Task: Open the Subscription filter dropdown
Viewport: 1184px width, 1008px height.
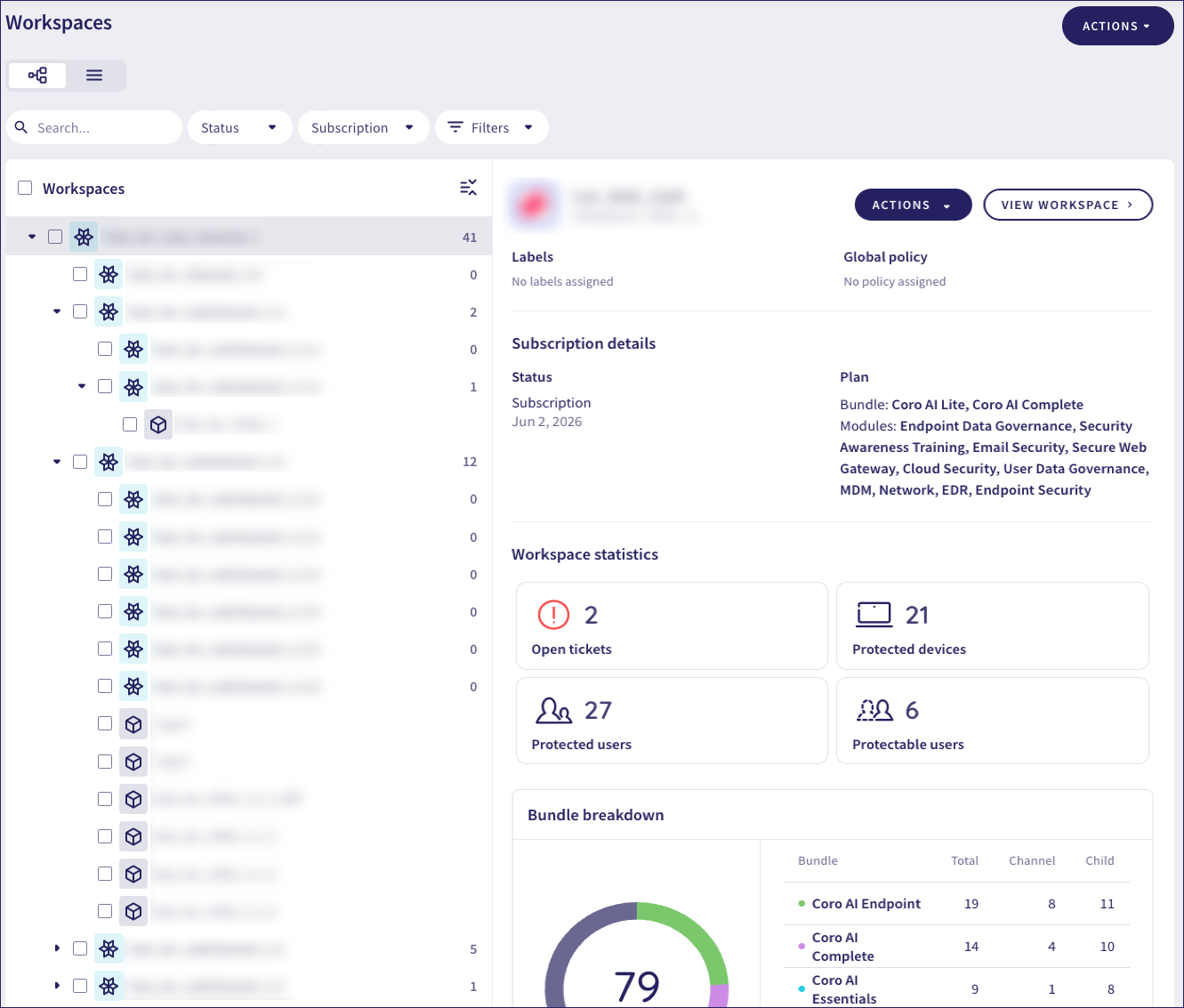Action: (x=364, y=127)
